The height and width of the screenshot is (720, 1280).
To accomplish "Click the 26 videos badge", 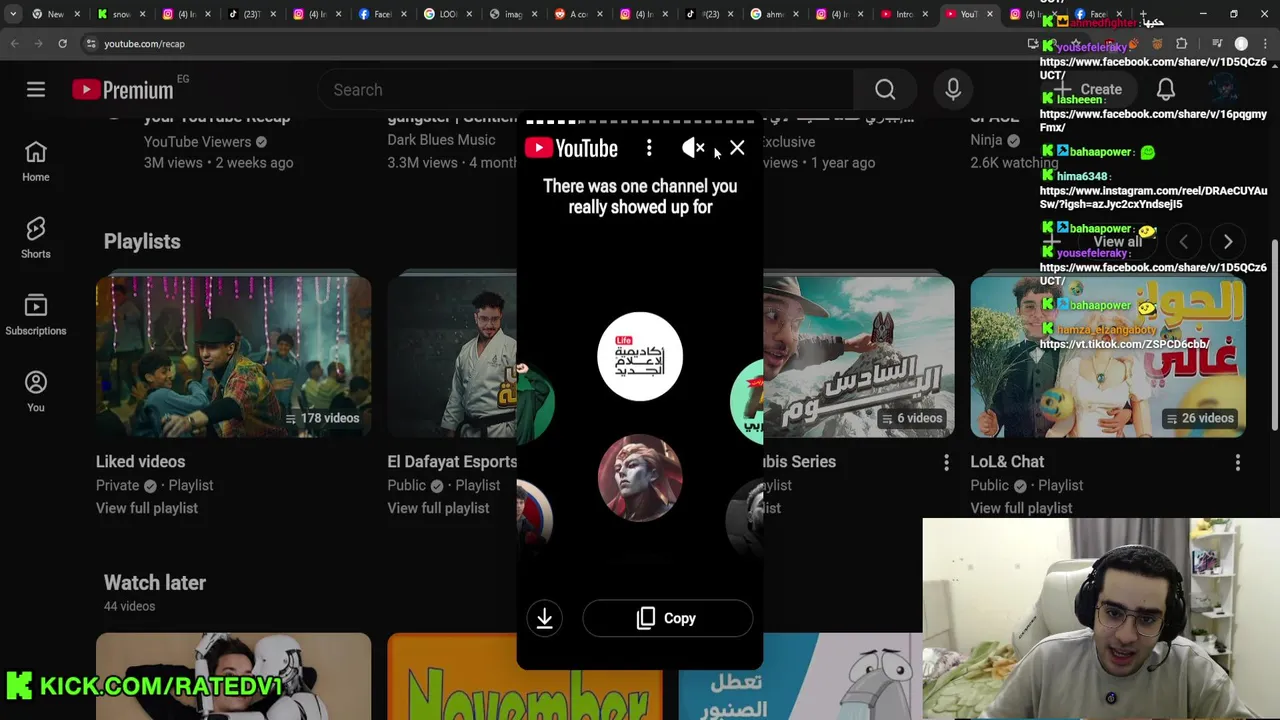I will coord(1200,418).
